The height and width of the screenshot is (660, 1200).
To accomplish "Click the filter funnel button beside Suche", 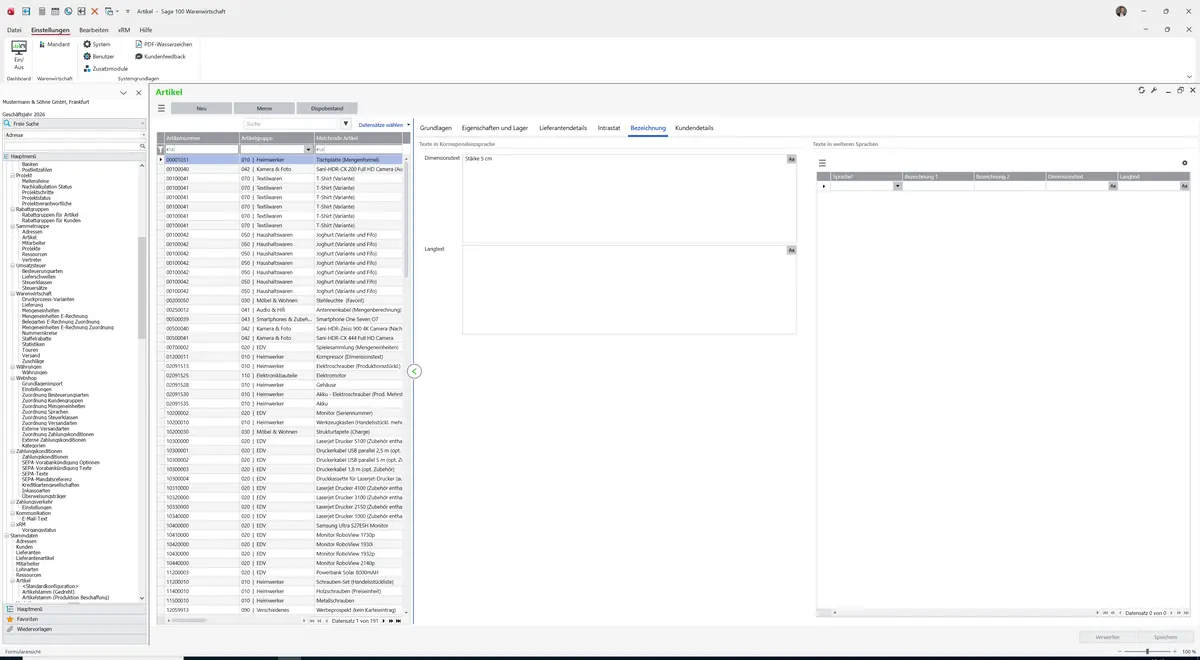I will point(346,124).
